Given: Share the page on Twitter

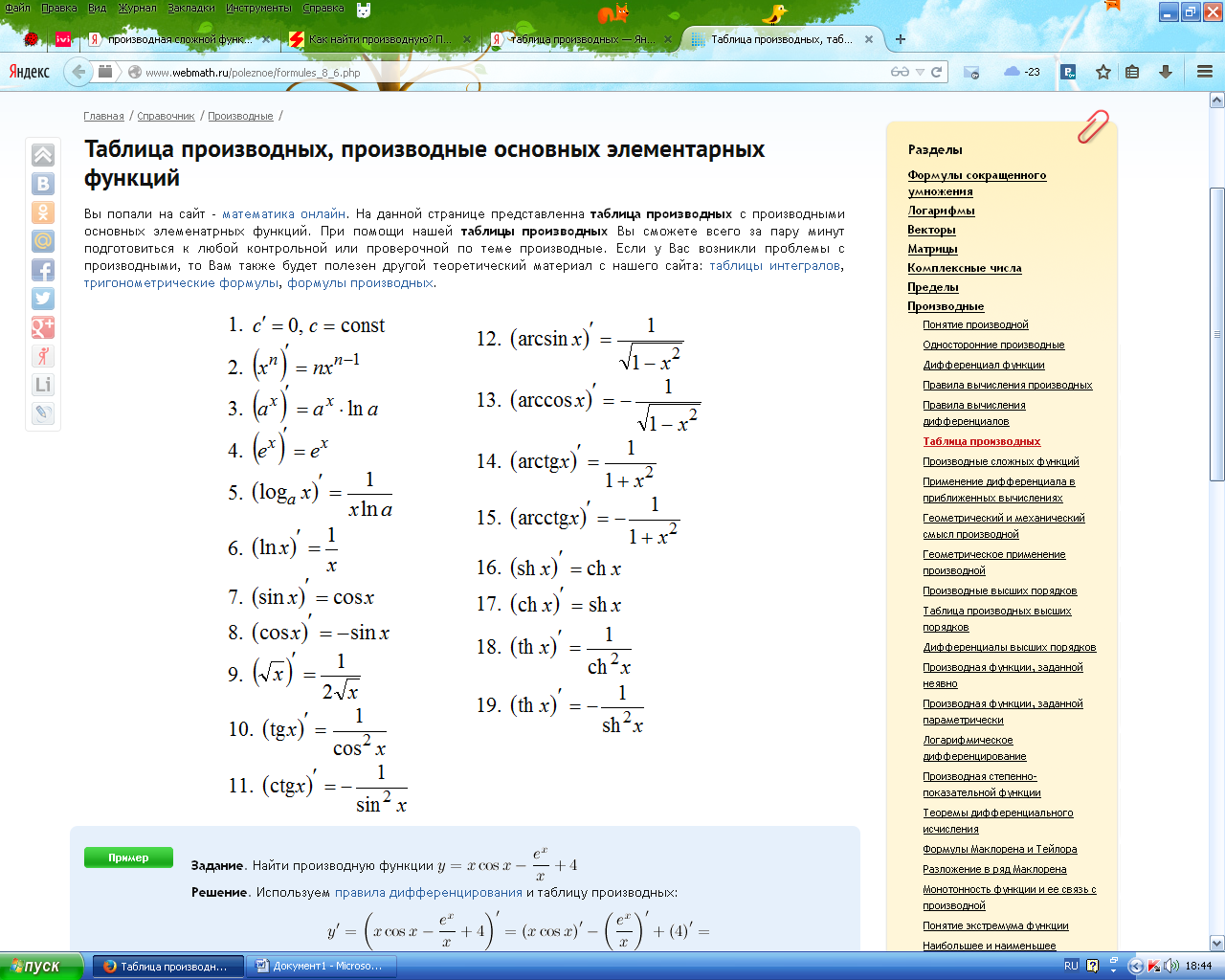Looking at the screenshot, I should click(43, 299).
